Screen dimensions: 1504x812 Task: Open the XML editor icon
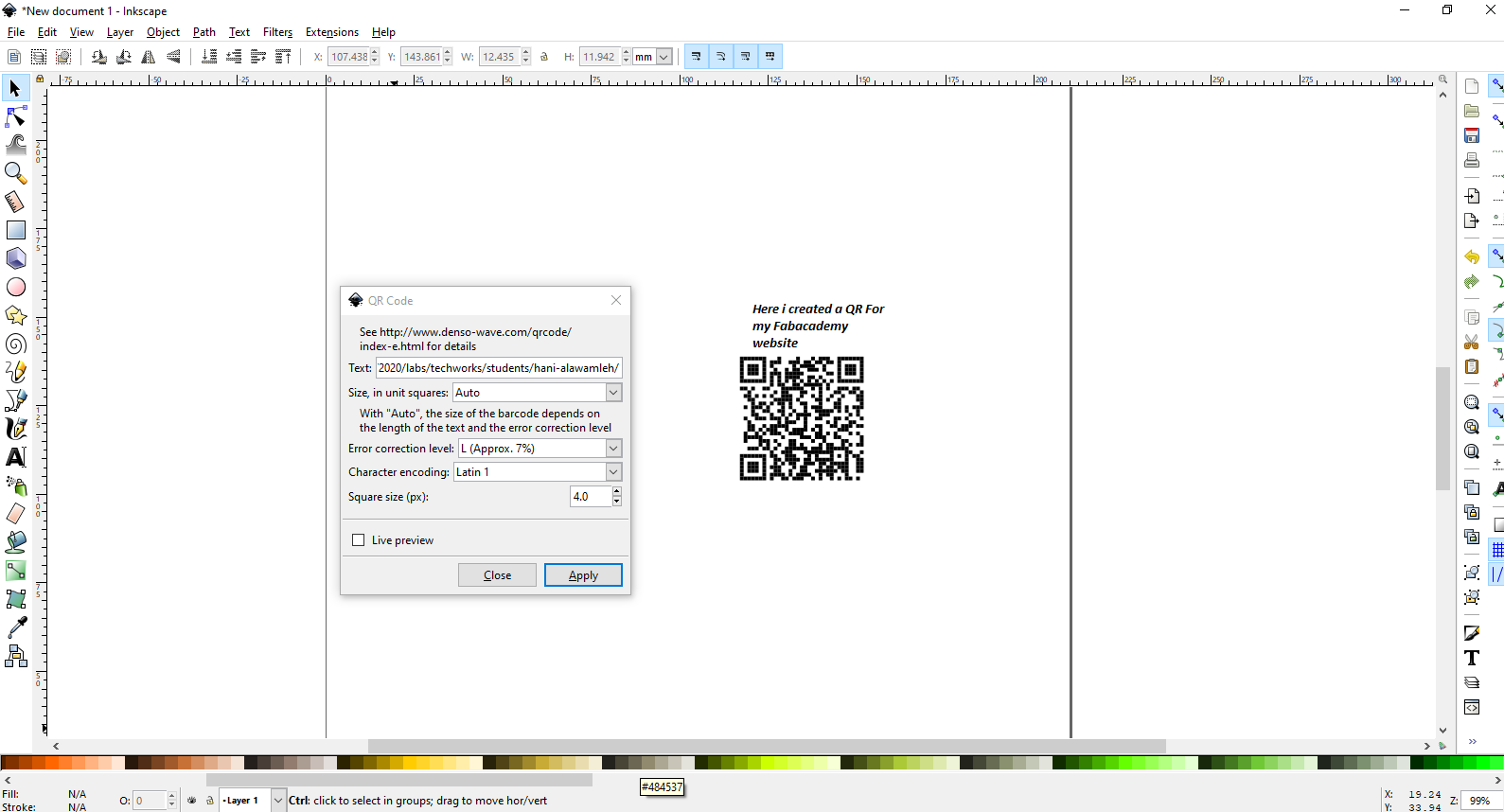pyautogui.click(x=1472, y=707)
